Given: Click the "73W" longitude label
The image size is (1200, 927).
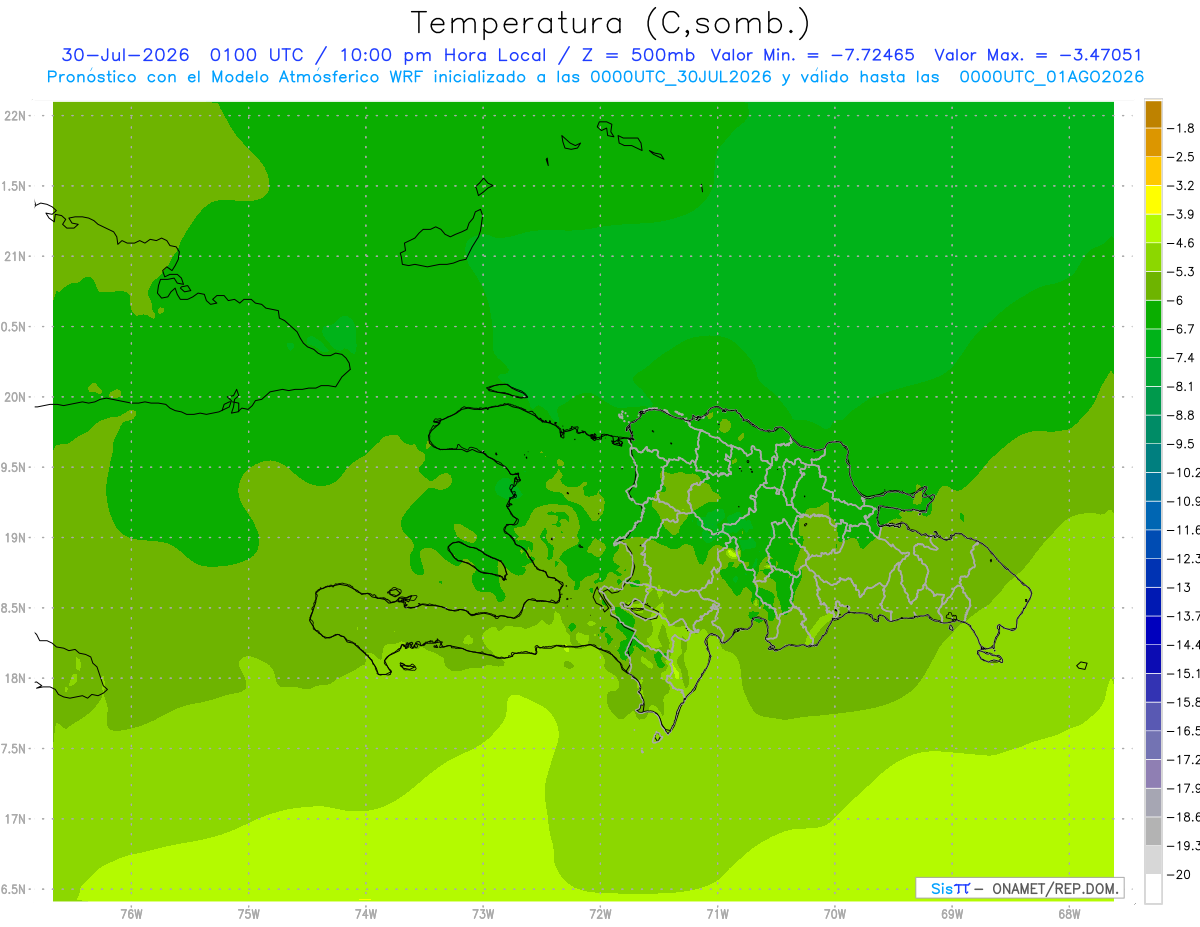Looking at the screenshot, I should pyautogui.click(x=483, y=913).
